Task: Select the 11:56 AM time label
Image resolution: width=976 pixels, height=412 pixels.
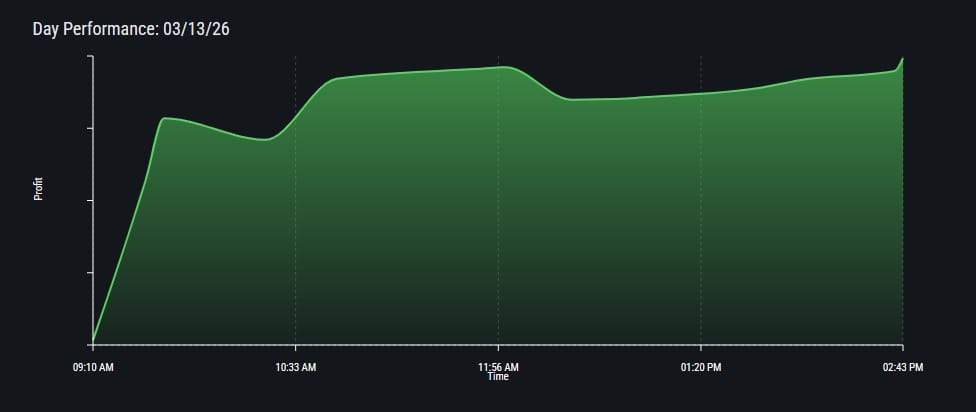Action: [498, 367]
